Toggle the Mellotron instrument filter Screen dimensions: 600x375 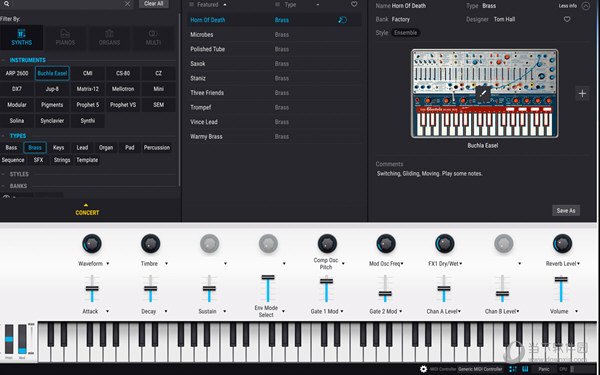pyautogui.click(x=123, y=89)
